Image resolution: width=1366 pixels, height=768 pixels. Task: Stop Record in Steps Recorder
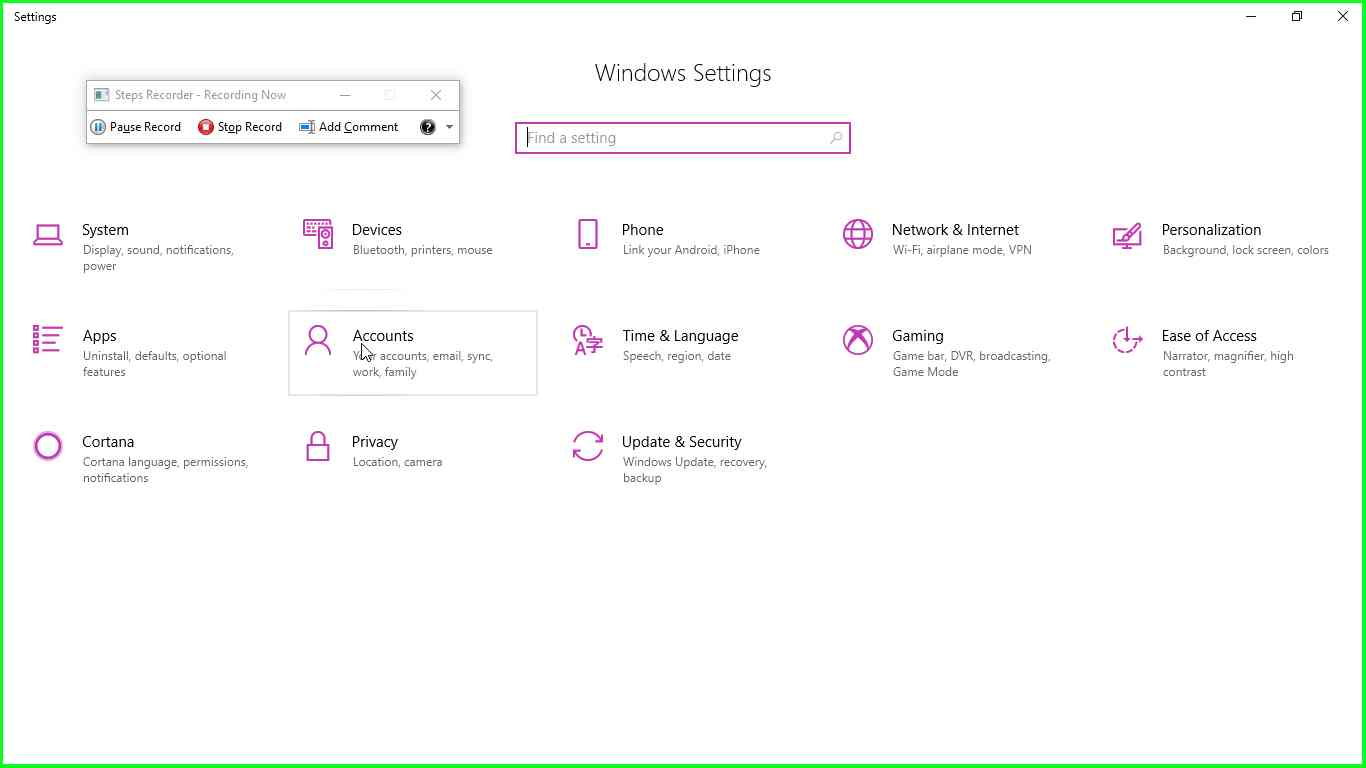tap(239, 127)
